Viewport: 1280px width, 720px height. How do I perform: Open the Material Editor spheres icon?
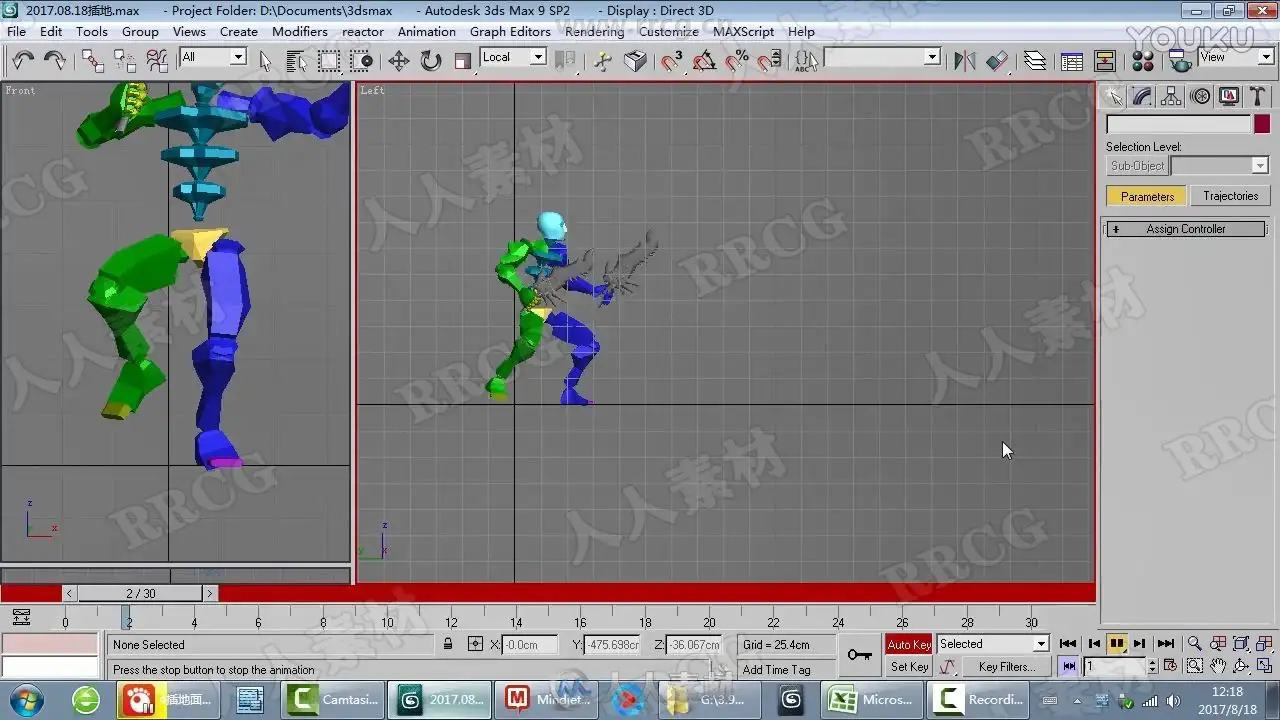1143,61
